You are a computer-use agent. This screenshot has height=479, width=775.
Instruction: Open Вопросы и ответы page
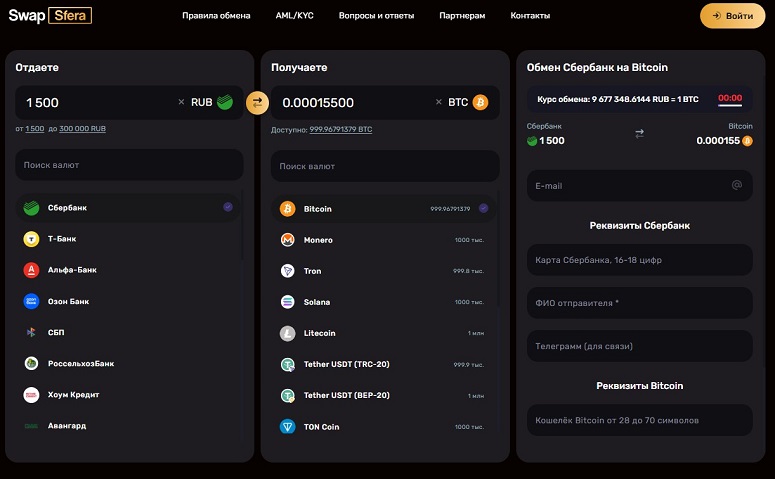click(x=377, y=16)
